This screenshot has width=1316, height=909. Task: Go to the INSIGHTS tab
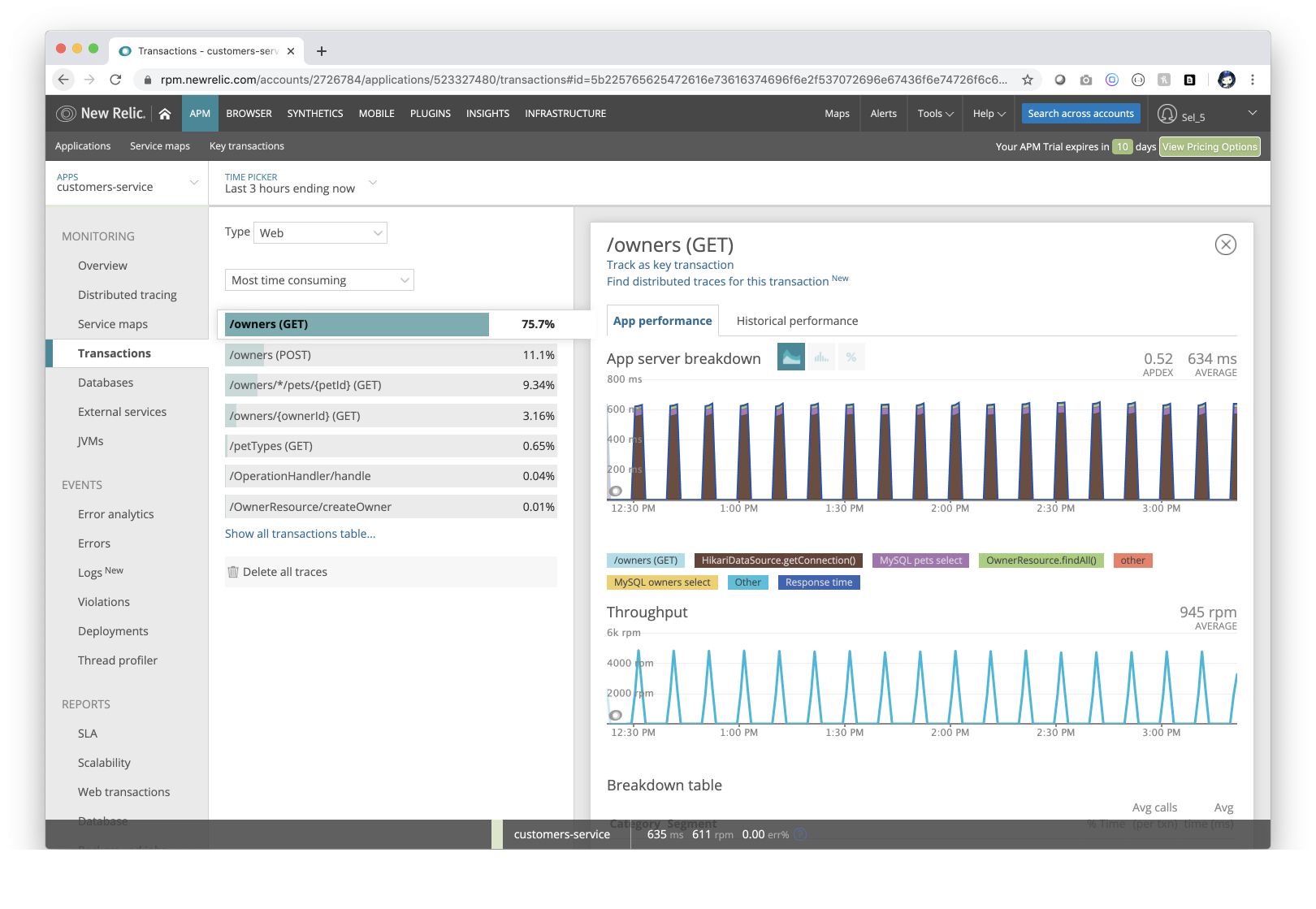click(x=487, y=114)
